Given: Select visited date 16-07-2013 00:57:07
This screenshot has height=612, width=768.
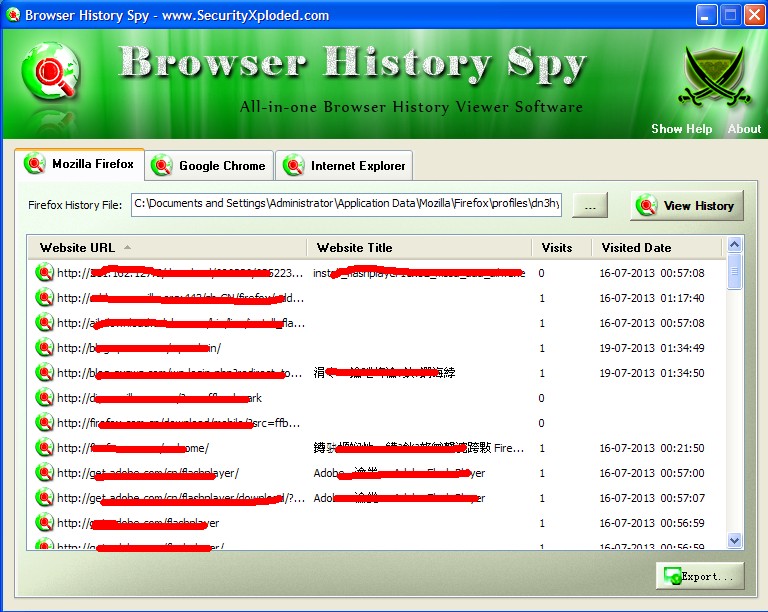Looking at the screenshot, I should click(652, 498).
